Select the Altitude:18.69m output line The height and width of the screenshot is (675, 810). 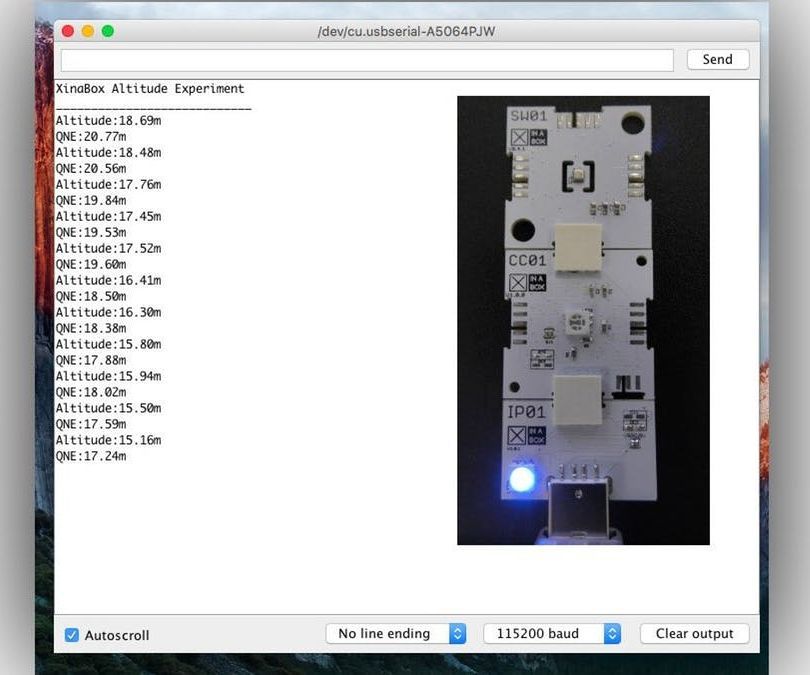point(108,121)
